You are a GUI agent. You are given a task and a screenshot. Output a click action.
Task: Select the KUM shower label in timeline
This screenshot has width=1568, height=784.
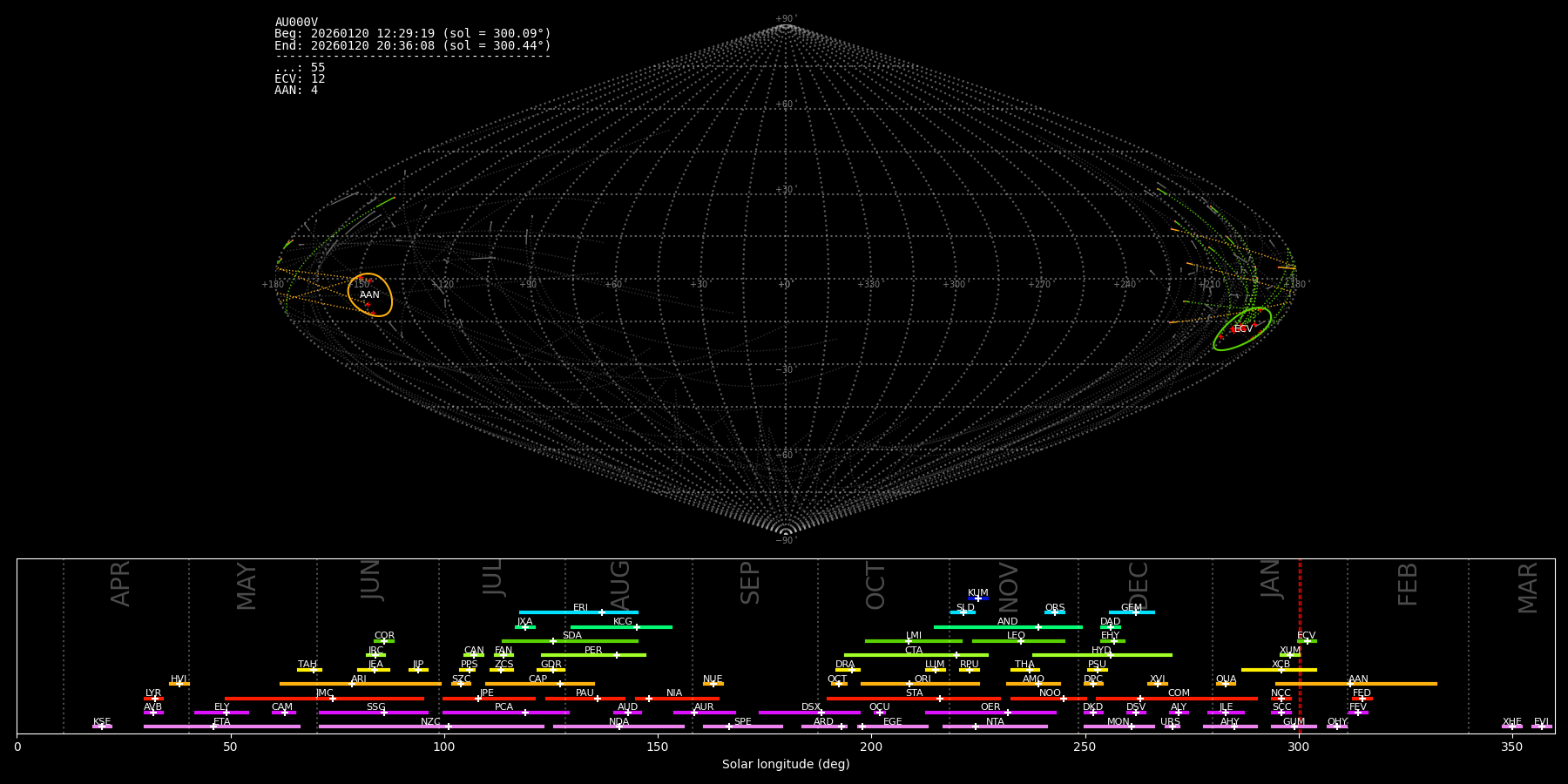(978, 593)
